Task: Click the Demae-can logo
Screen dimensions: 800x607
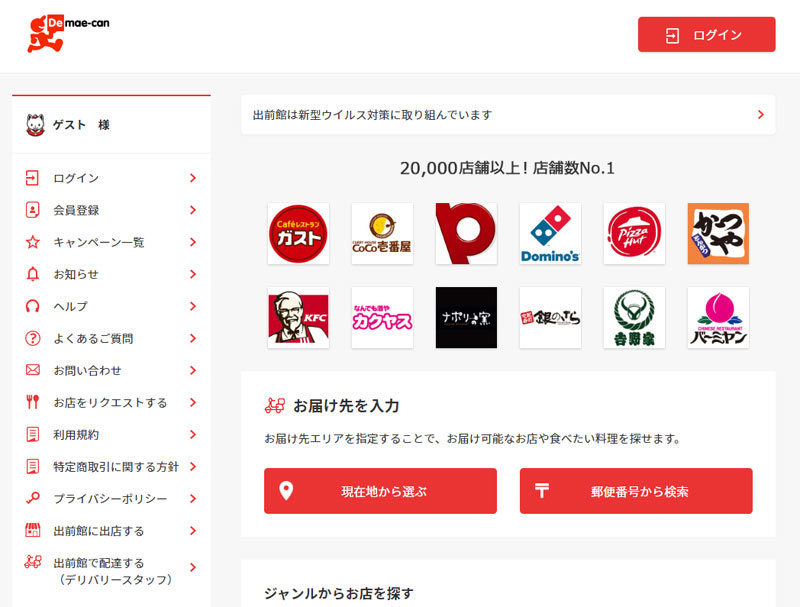Action: (x=67, y=33)
